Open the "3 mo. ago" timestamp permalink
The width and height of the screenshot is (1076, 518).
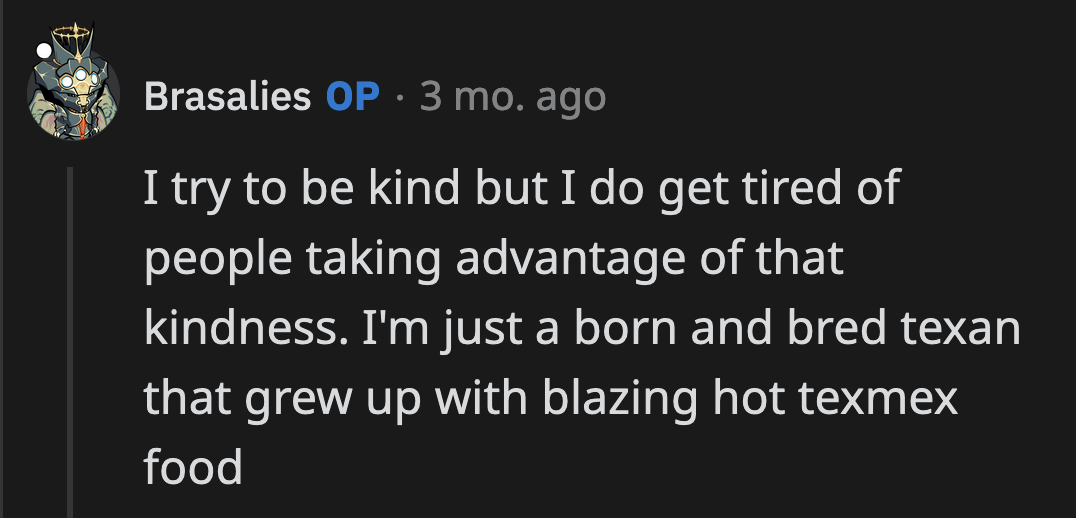513,97
